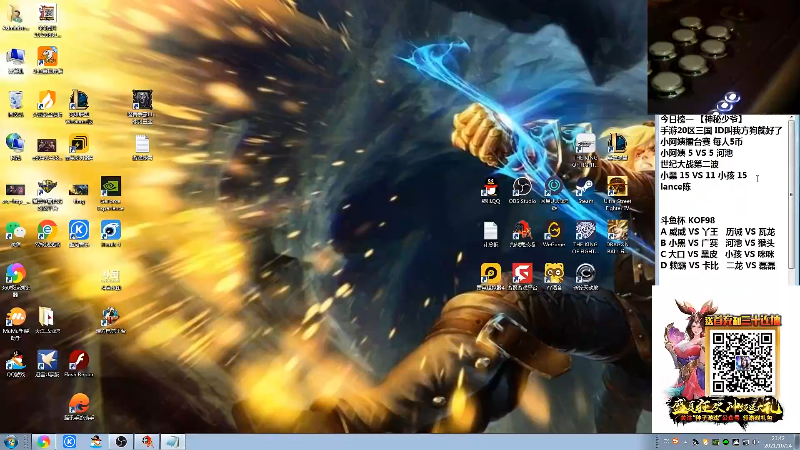Click the line "小阿姨 5 VS 5 河池"
The height and width of the screenshot is (450, 800).
[x=696, y=153]
